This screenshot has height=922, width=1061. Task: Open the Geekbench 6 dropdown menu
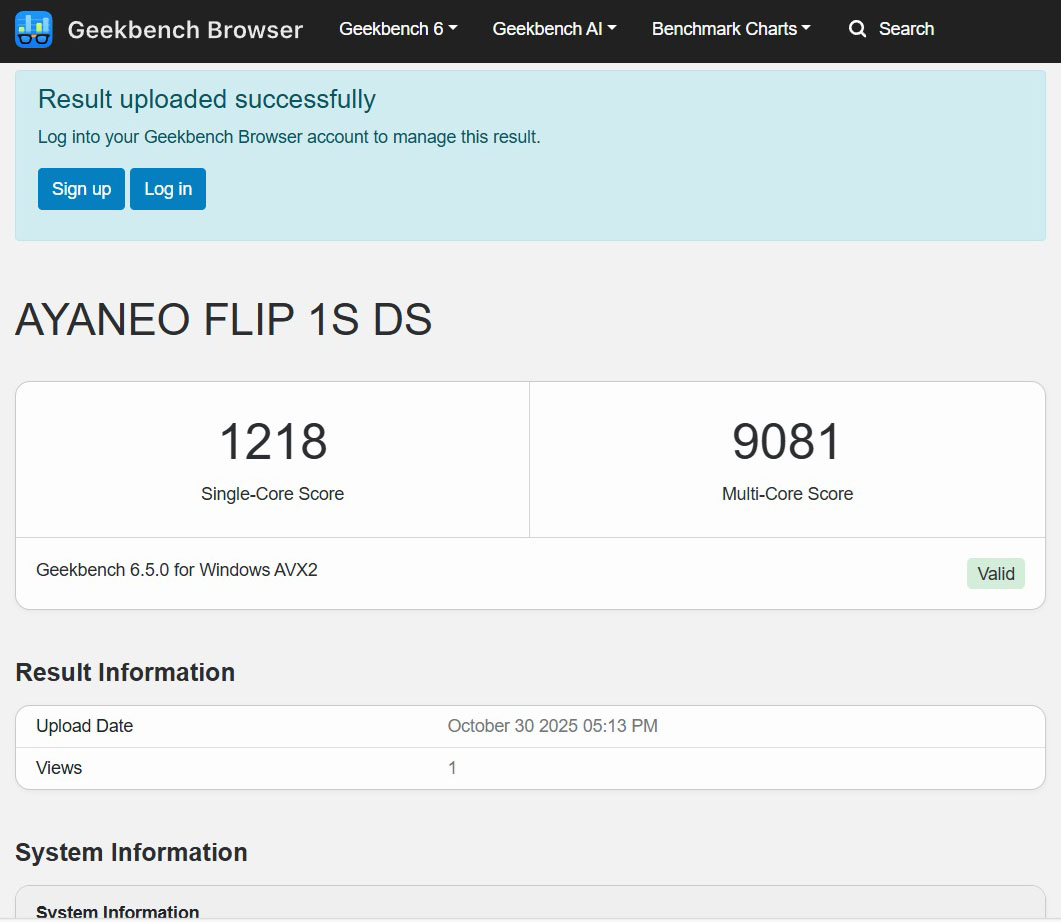coord(398,29)
